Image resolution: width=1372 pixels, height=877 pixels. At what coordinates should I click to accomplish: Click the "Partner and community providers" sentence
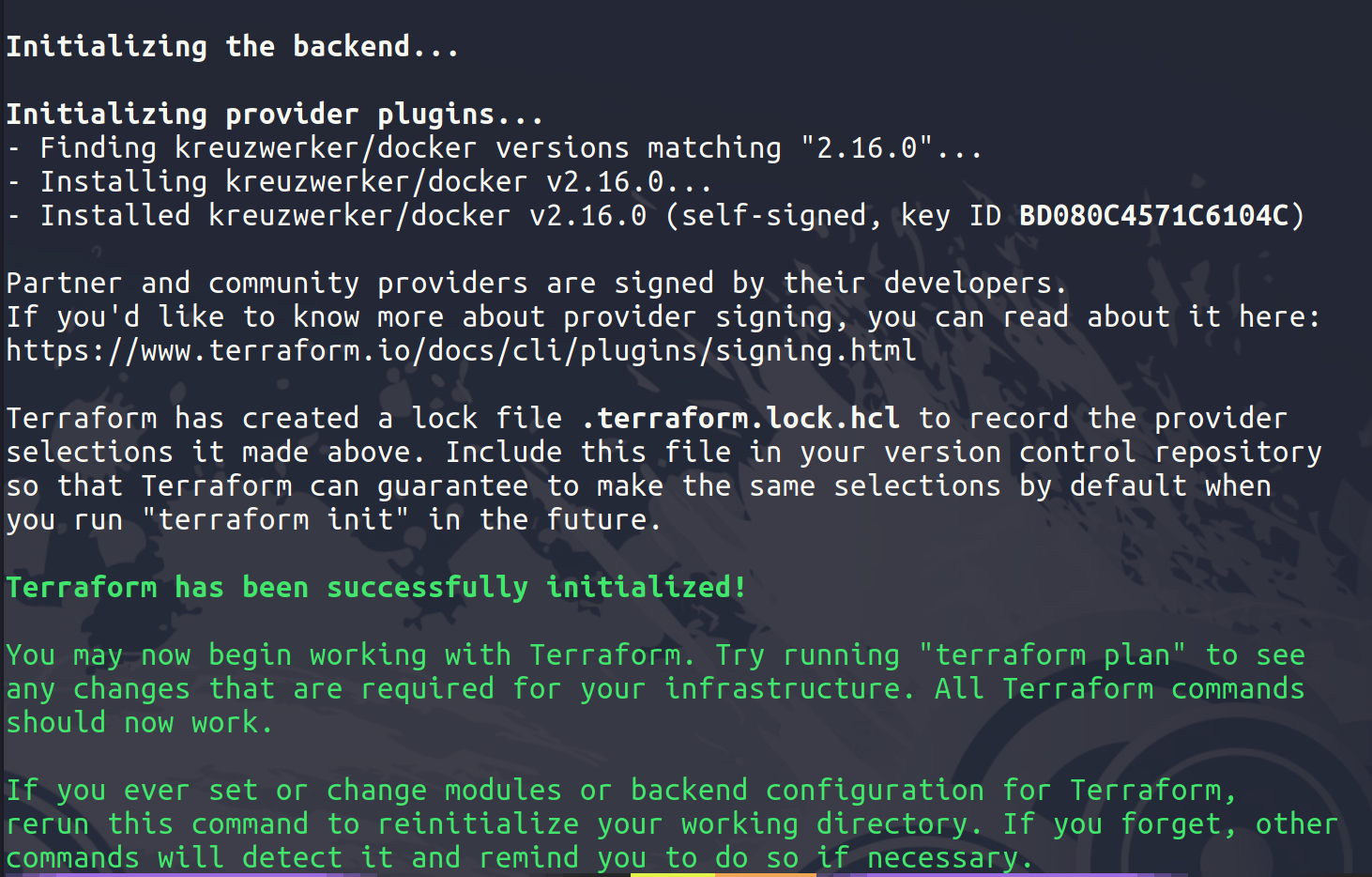click(x=536, y=284)
